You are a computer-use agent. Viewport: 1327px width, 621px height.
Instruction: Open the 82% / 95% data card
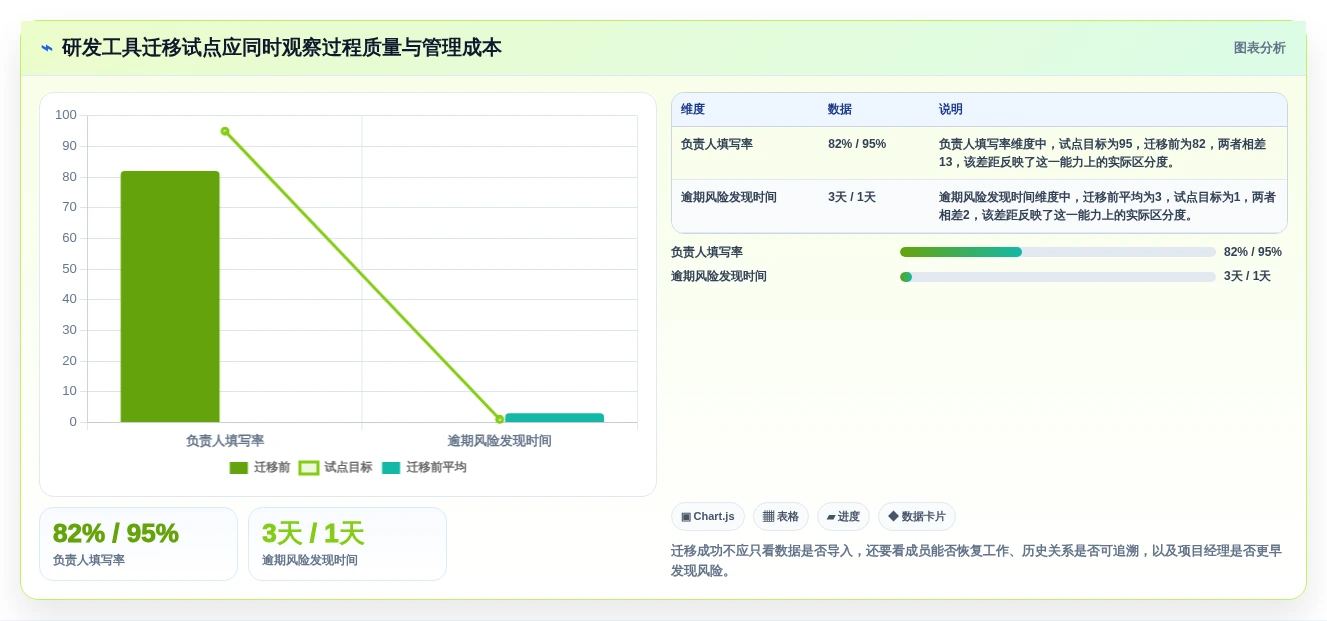pyautogui.click(x=138, y=544)
